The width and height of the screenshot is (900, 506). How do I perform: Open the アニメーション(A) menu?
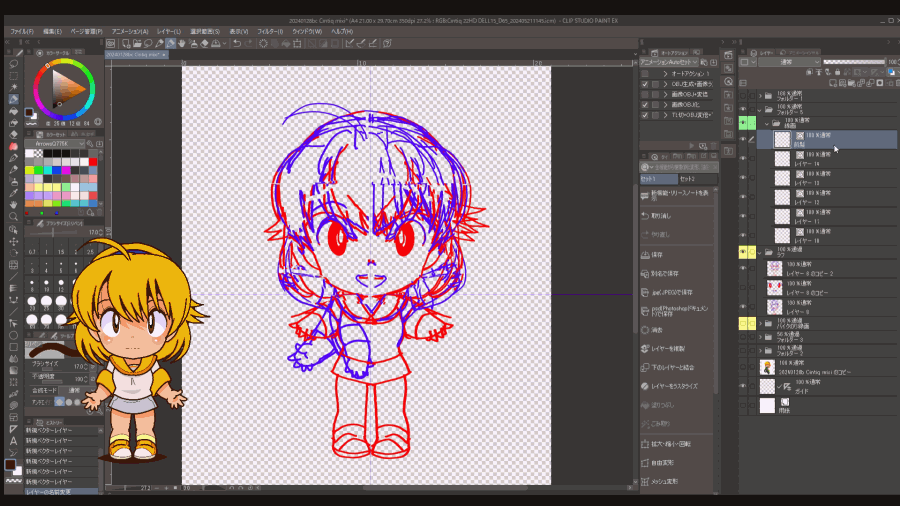pyautogui.click(x=130, y=32)
